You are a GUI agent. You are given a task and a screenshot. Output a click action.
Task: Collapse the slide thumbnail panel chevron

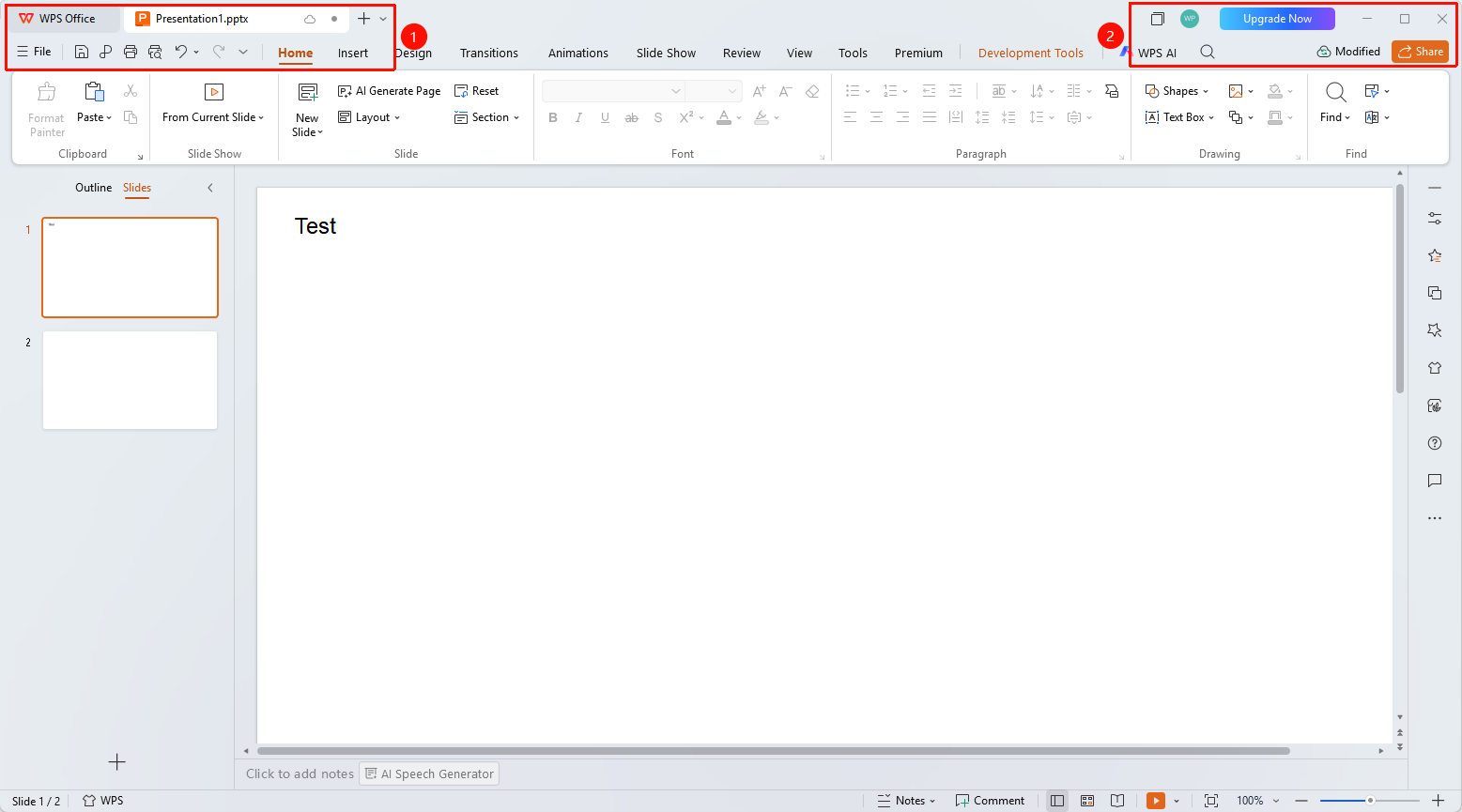pyautogui.click(x=210, y=188)
